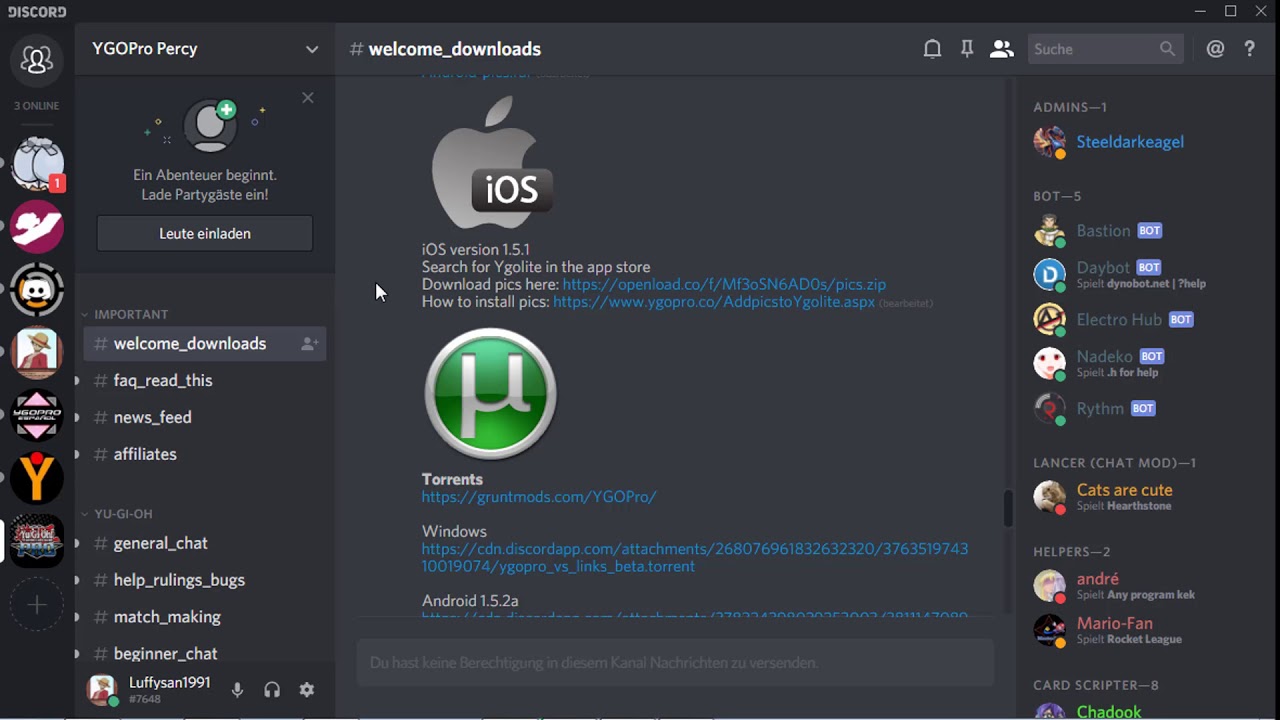Click the disabled message input box

pos(675,663)
